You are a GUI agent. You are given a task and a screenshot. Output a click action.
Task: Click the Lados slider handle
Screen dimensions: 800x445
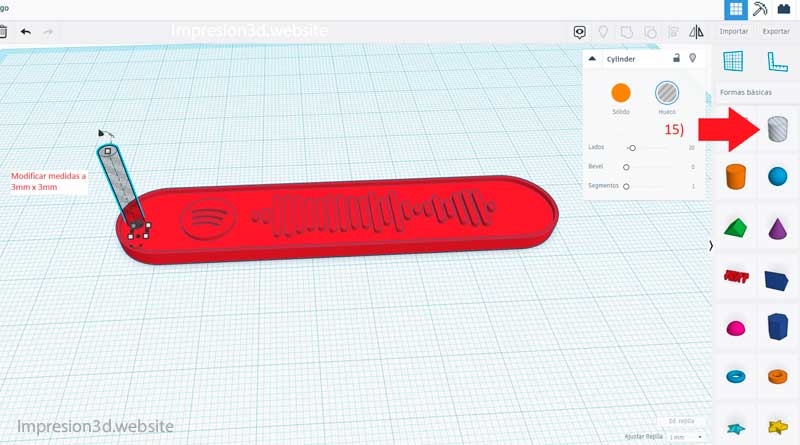632,148
